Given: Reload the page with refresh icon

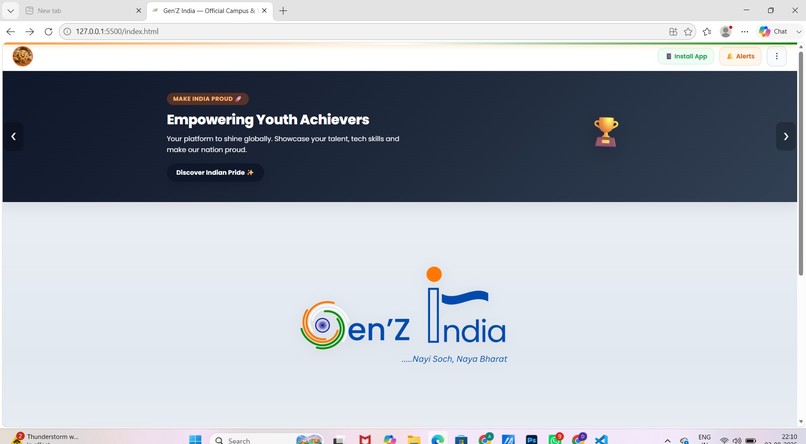Looking at the screenshot, I should click(x=48, y=31).
